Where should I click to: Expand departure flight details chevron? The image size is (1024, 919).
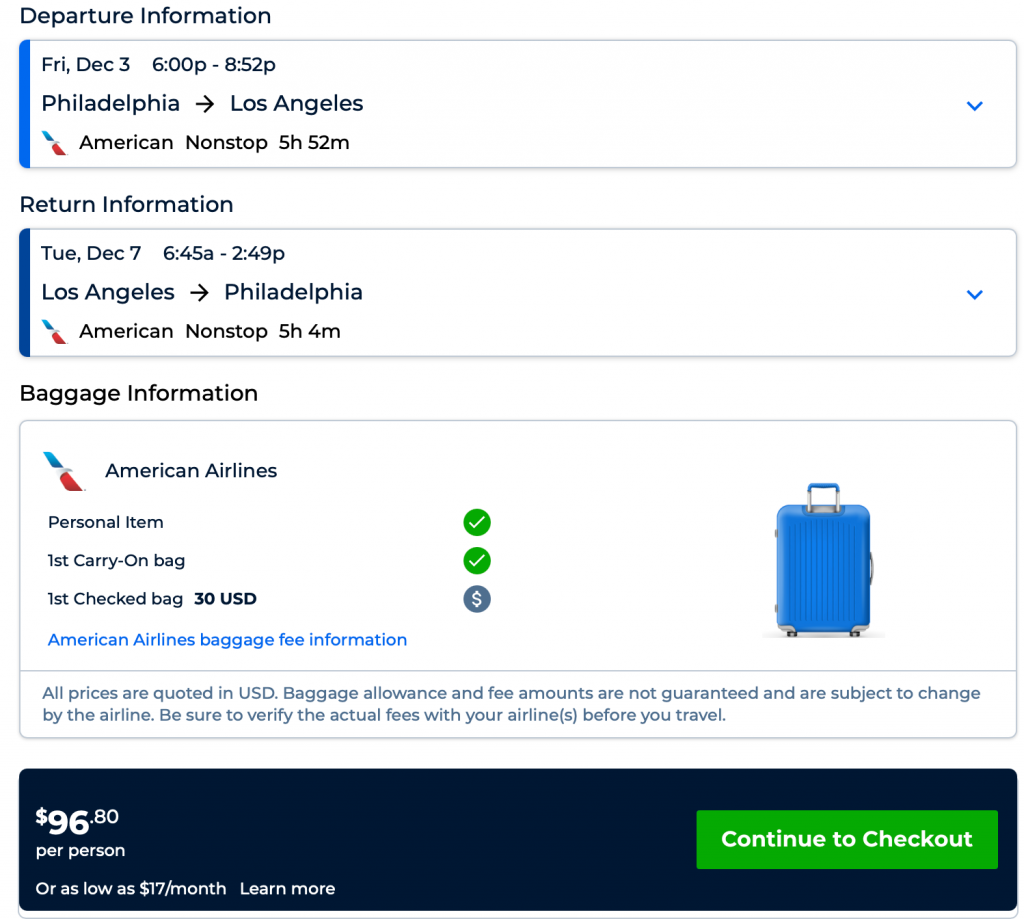click(x=975, y=106)
